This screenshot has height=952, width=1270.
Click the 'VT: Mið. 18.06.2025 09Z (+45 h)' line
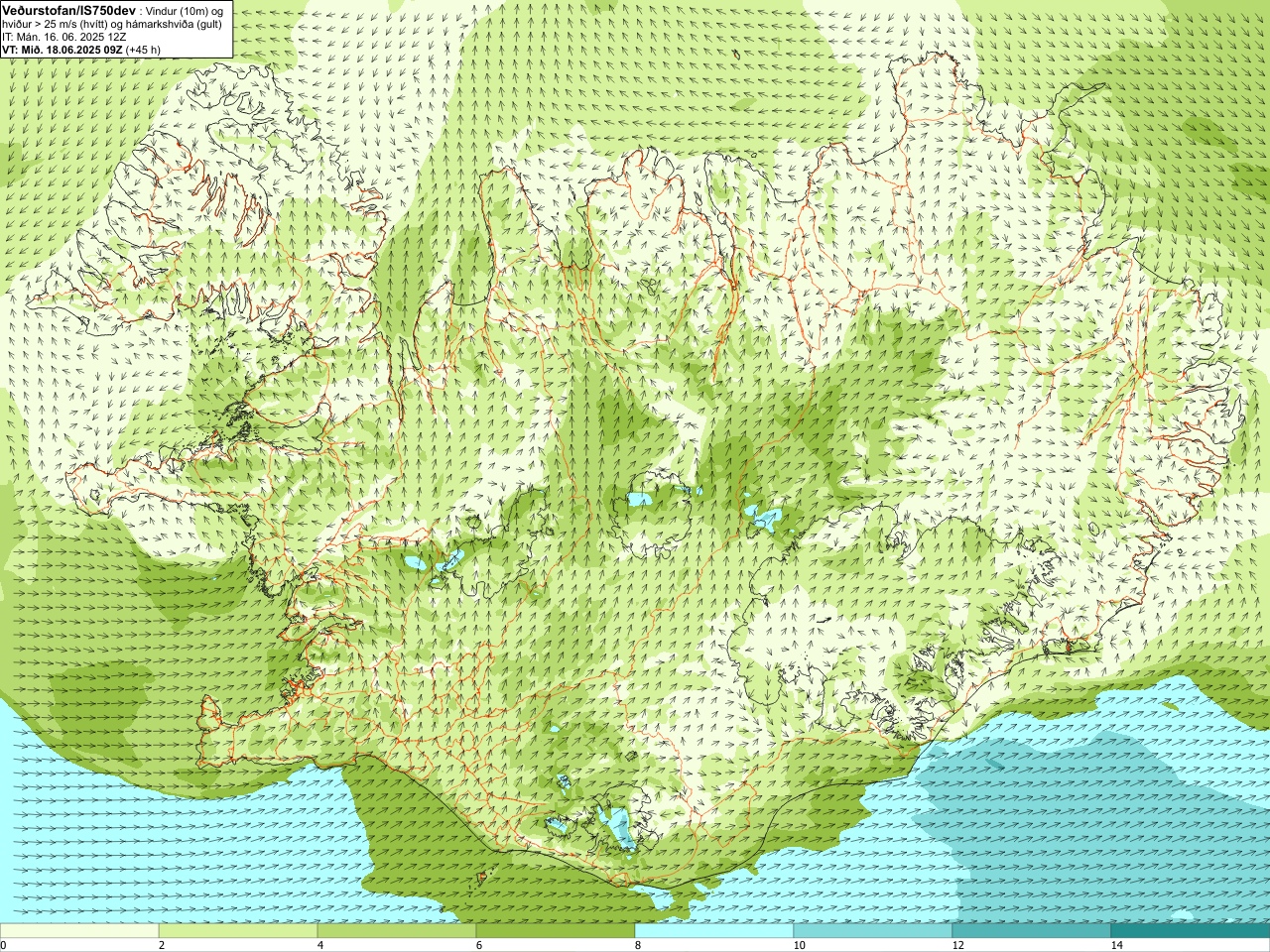tap(82, 49)
